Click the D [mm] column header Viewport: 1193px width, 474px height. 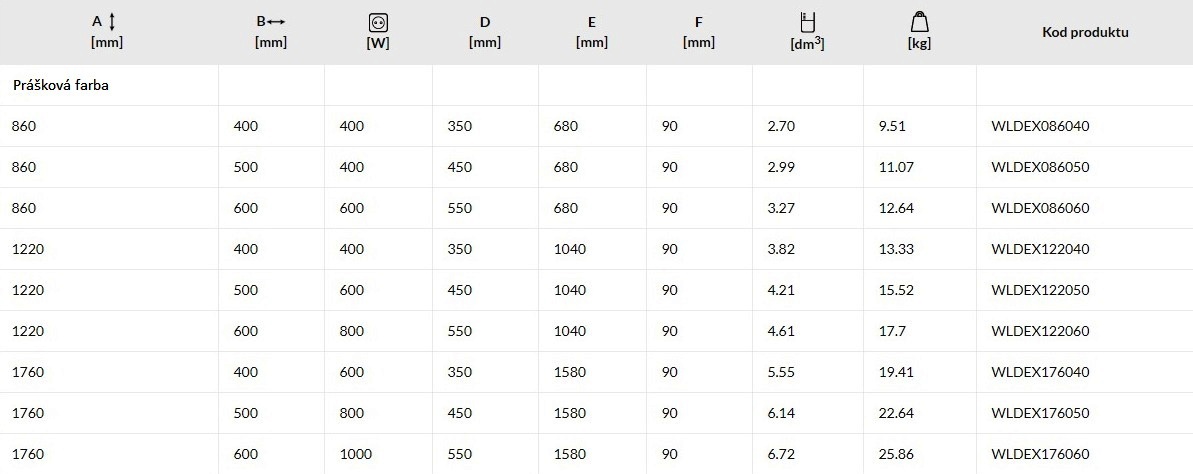485,32
